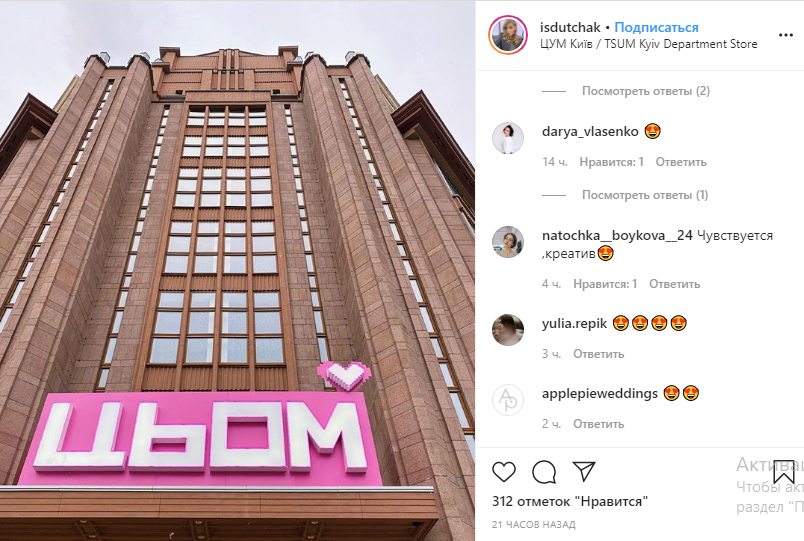
Task: Like the post with the heart icon
Action: click(x=504, y=472)
